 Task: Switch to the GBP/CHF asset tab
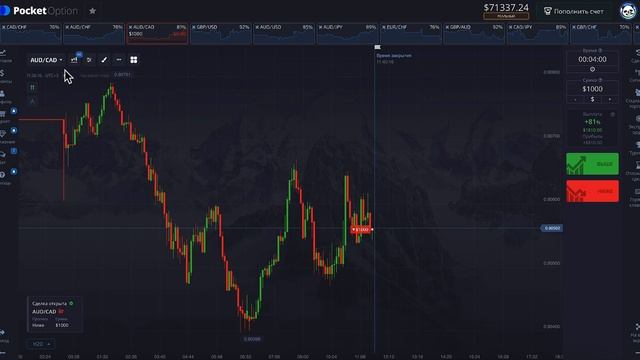pos(600,33)
